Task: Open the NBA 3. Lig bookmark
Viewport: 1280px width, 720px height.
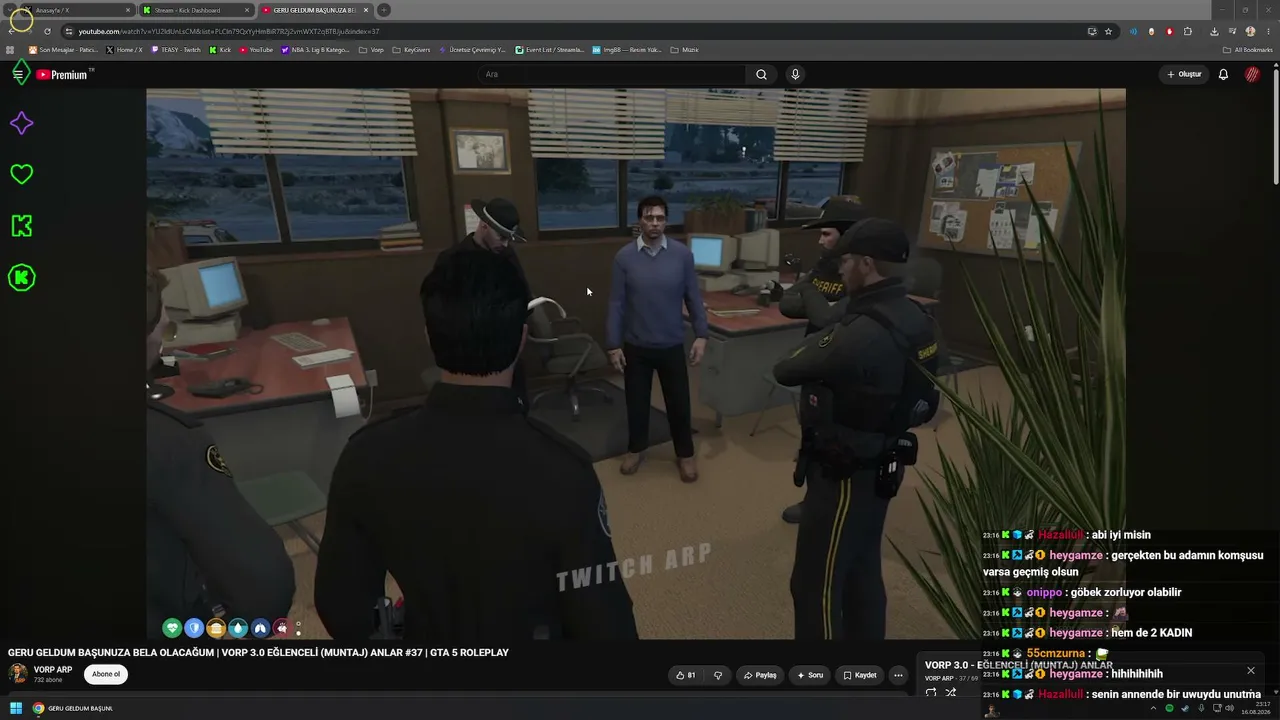Action: [x=315, y=50]
